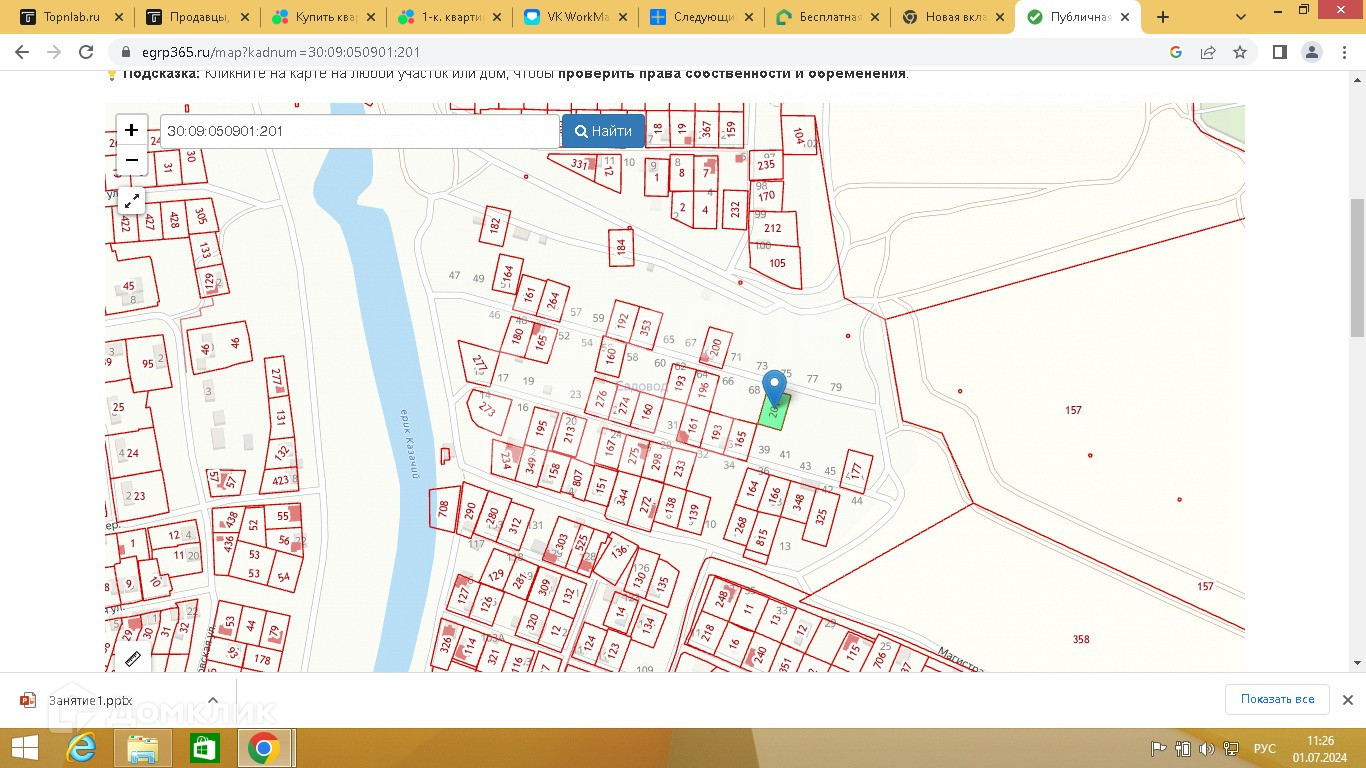Viewport: 1366px width, 768px height.
Task: Switch to the Topnlab.ru tab
Action: tap(72, 17)
